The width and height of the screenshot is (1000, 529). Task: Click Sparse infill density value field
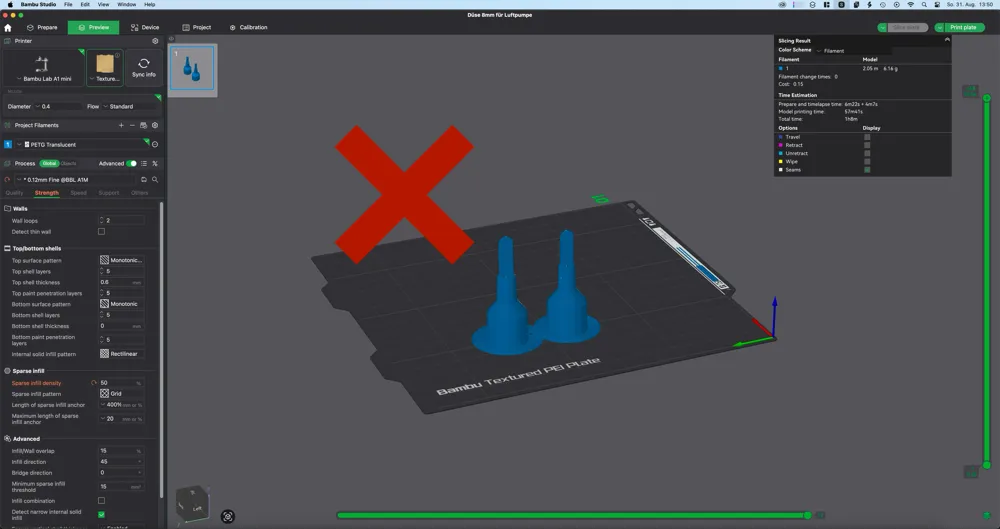click(x=121, y=383)
